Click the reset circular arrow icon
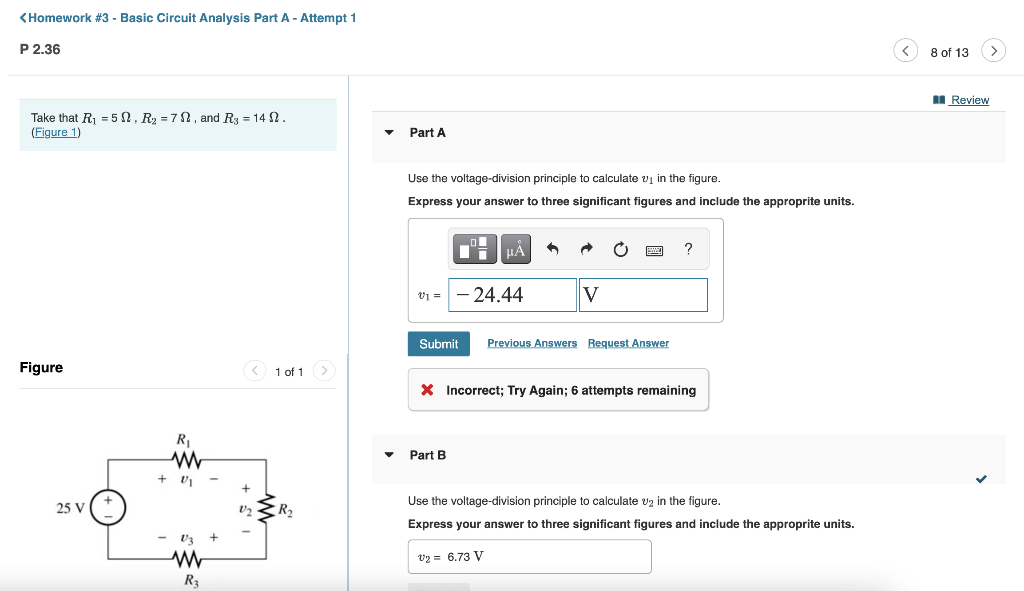Viewport: 1024px width, 591px height. pos(620,249)
